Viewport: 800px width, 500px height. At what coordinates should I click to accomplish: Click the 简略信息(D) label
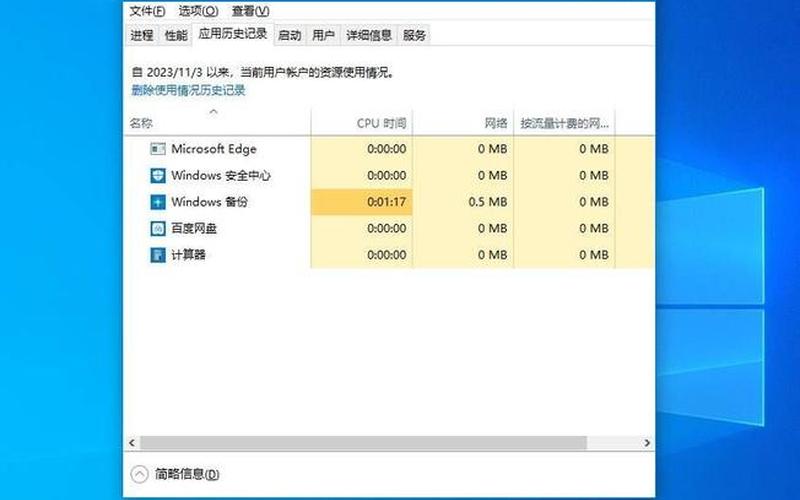tap(187, 474)
